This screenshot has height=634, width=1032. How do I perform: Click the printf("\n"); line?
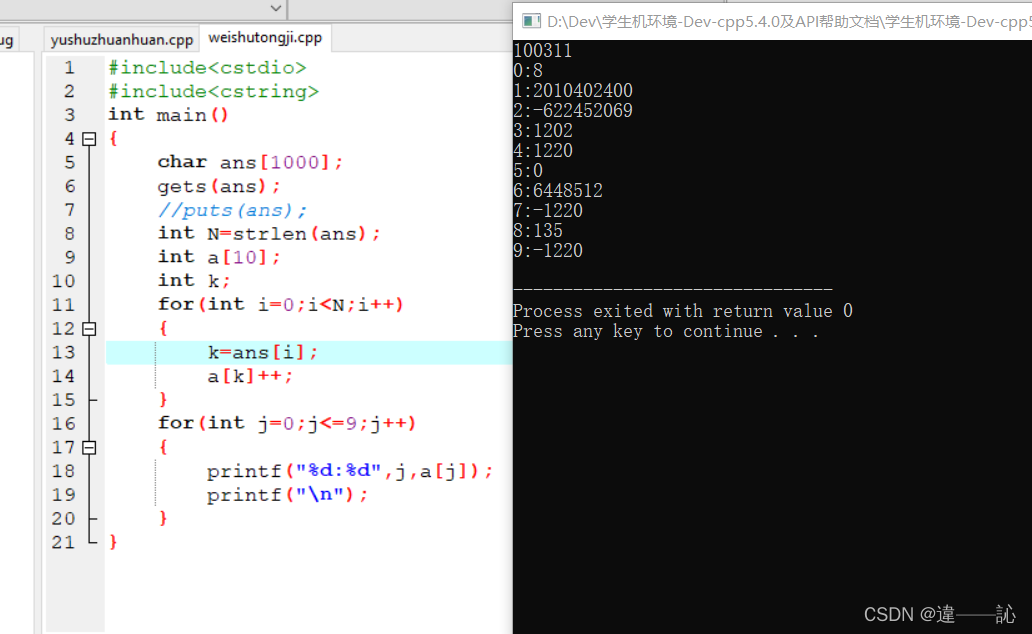[288, 495]
